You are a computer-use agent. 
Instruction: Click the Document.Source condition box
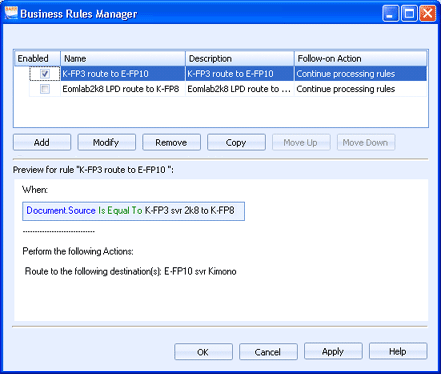click(x=133, y=211)
